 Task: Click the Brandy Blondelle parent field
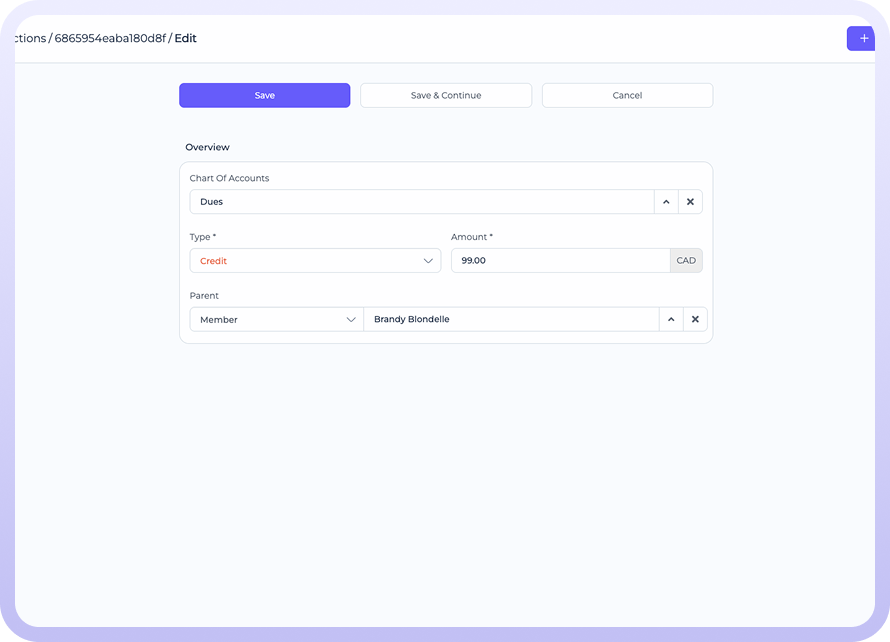point(510,320)
